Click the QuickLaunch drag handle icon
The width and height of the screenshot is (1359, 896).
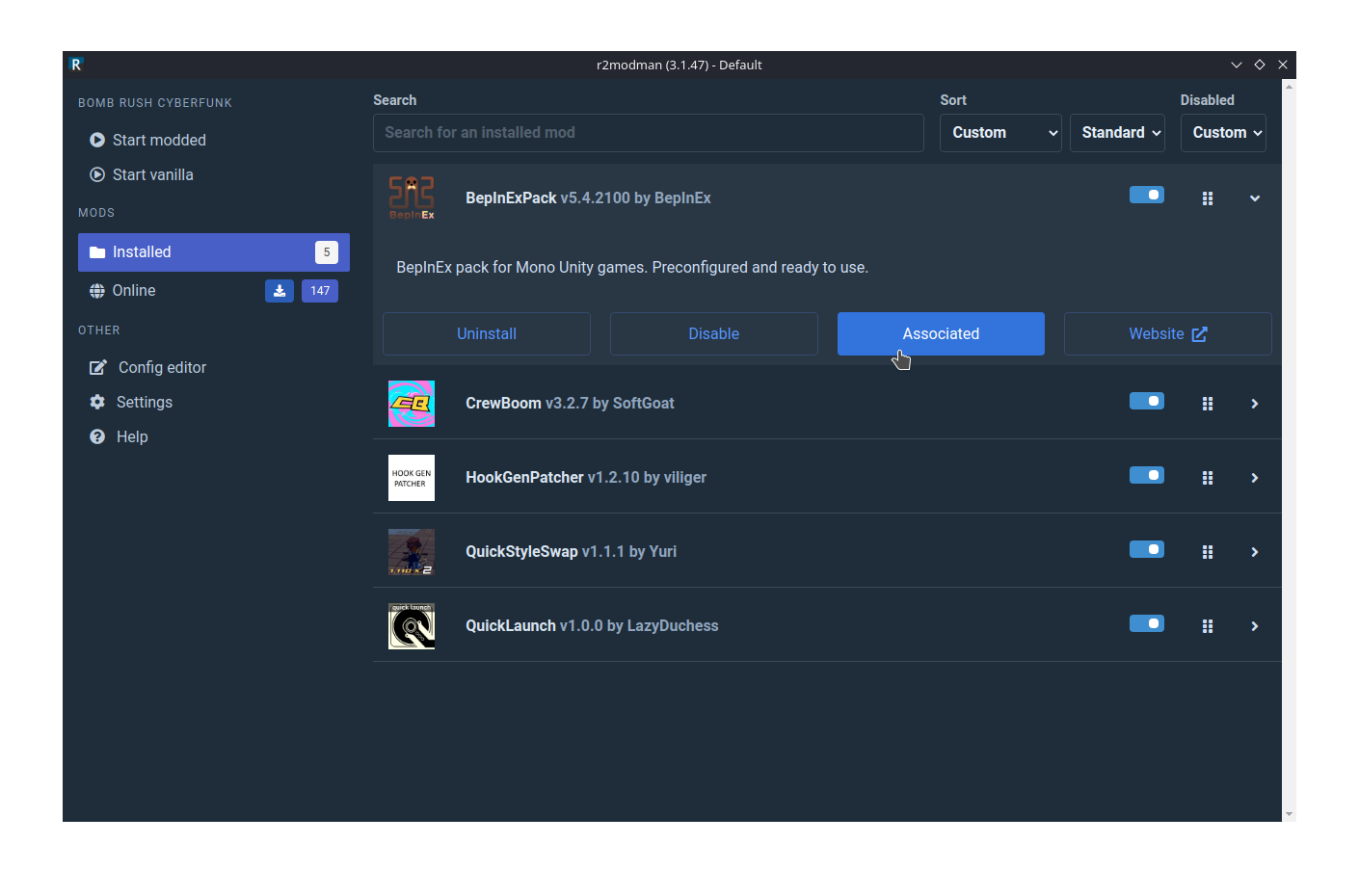tap(1208, 626)
